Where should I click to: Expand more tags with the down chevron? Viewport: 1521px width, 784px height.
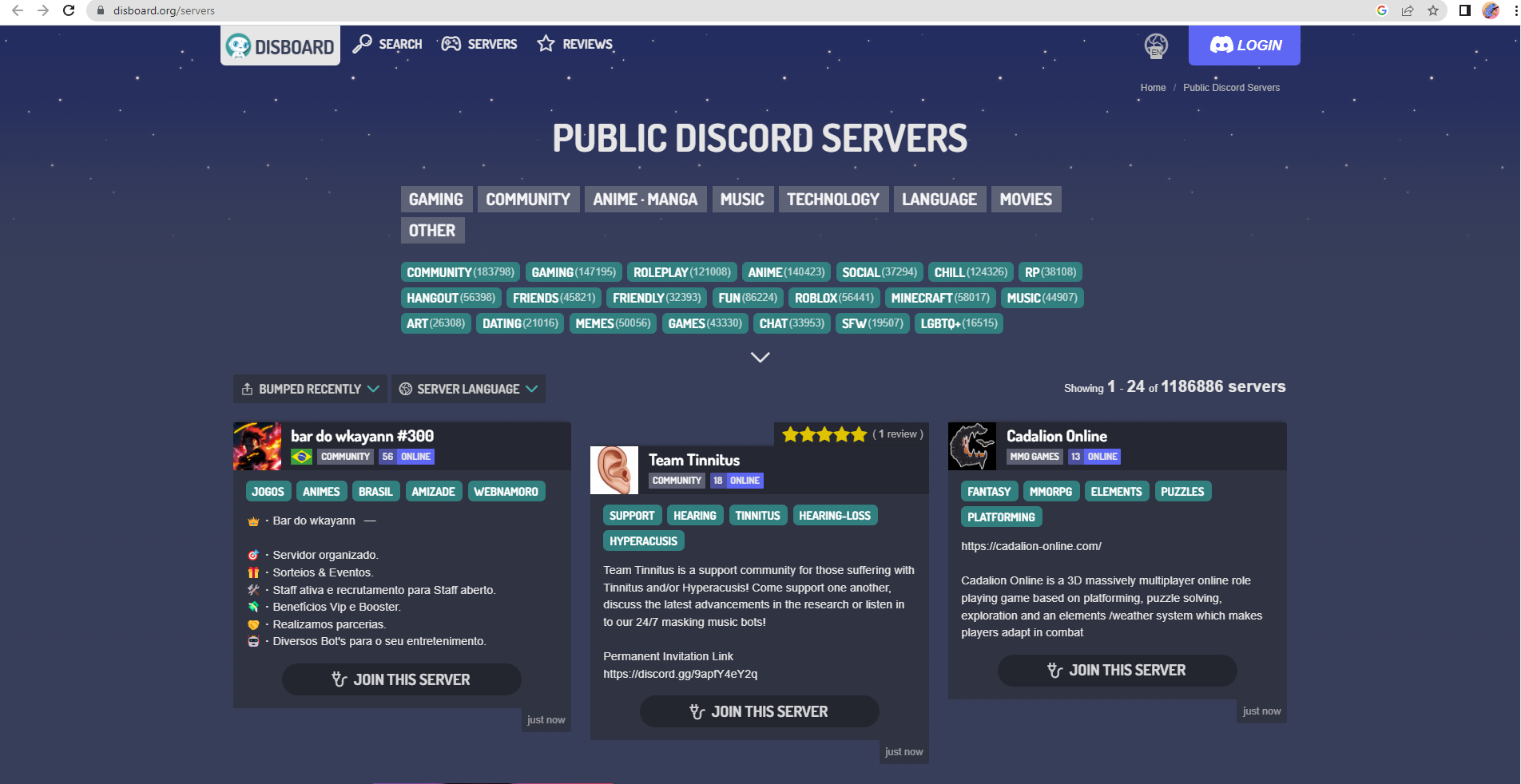point(760,357)
